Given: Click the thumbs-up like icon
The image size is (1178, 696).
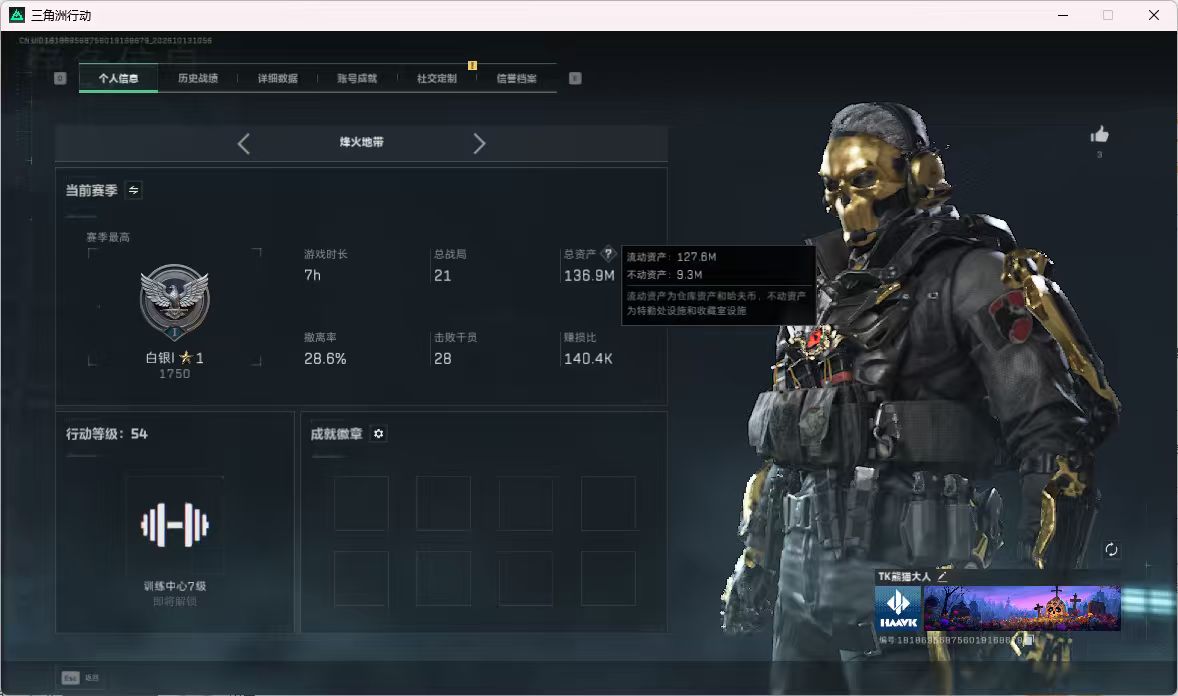Looking at the screenshot, I should pyautogui.click(x=1100, y=135).
